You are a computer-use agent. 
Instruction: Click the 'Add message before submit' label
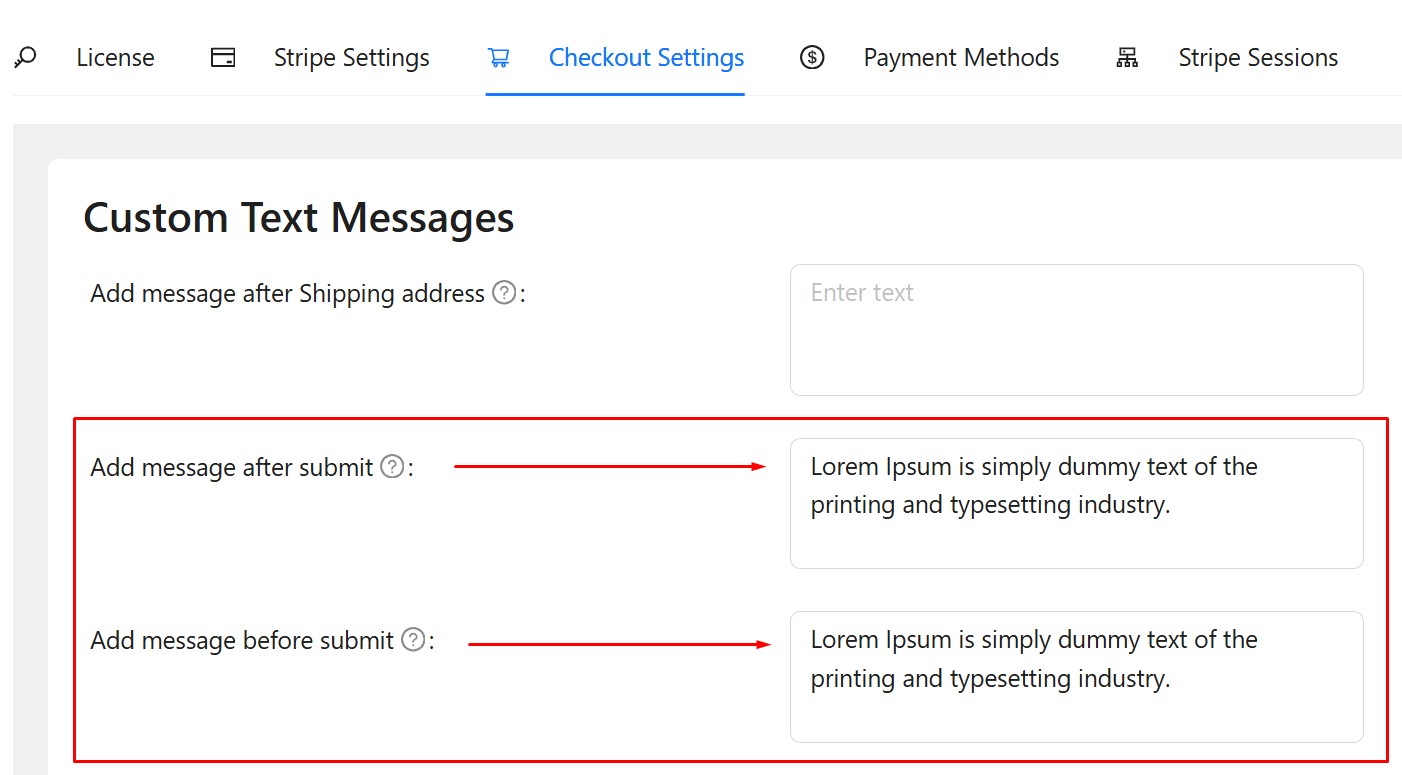click(x=242, y=641)
